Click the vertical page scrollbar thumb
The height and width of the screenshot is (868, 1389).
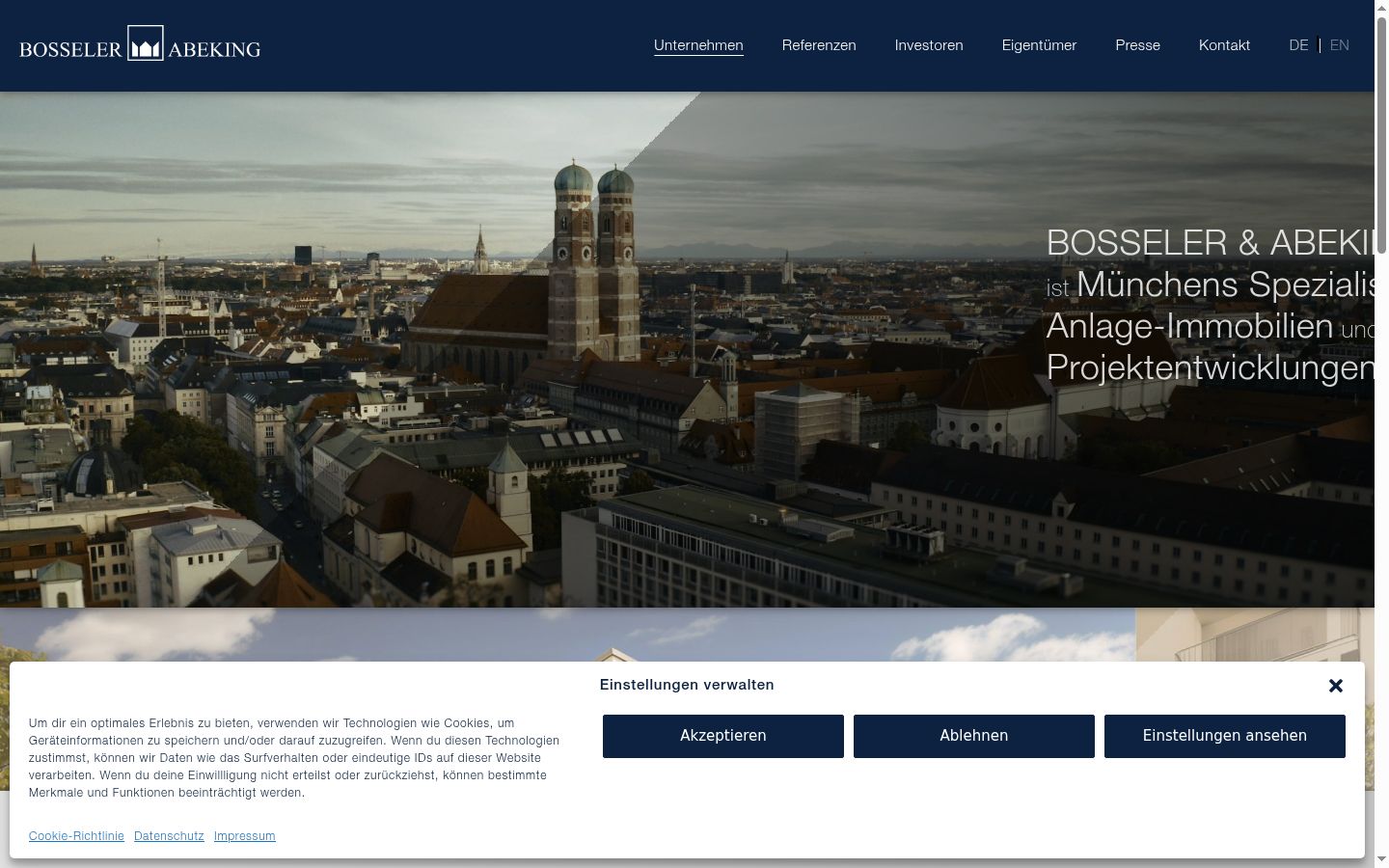(1381, 135)
